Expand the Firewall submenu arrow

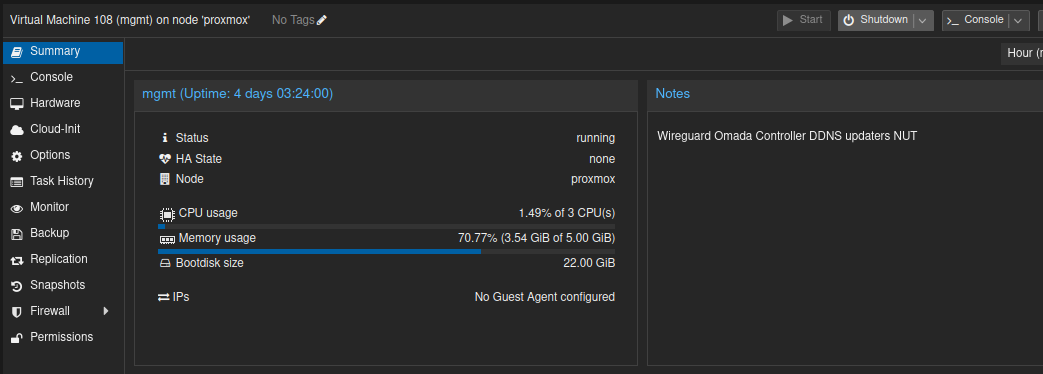[x=106, y=311]
